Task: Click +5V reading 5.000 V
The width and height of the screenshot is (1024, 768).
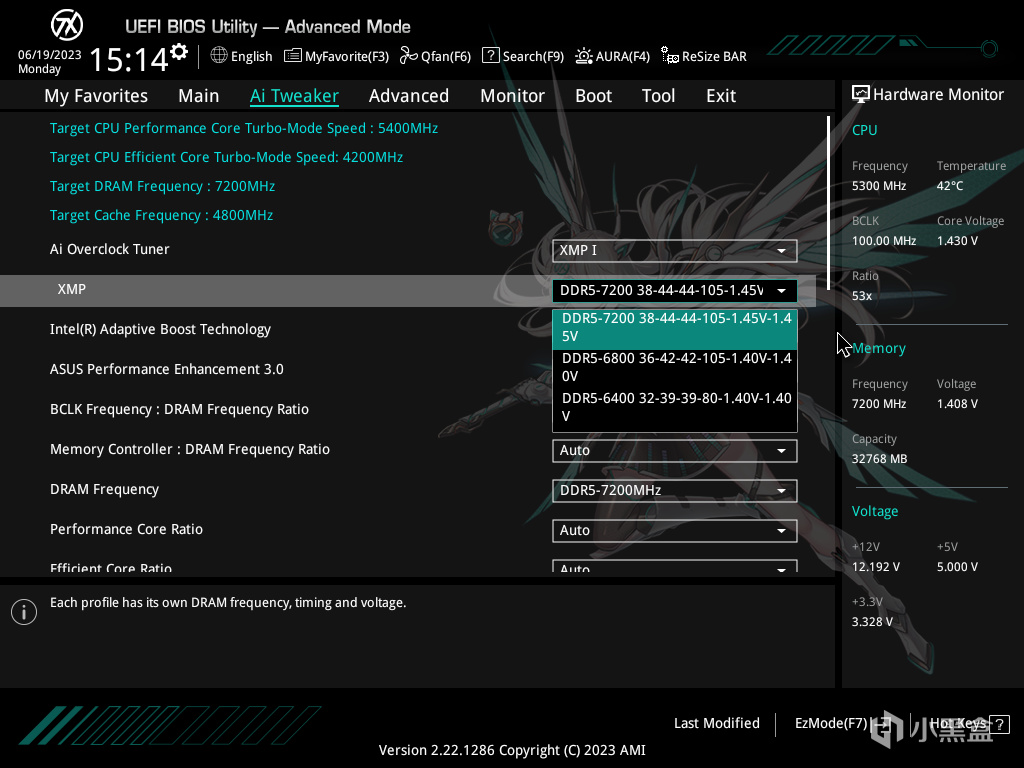Action: tap(957, 566)
